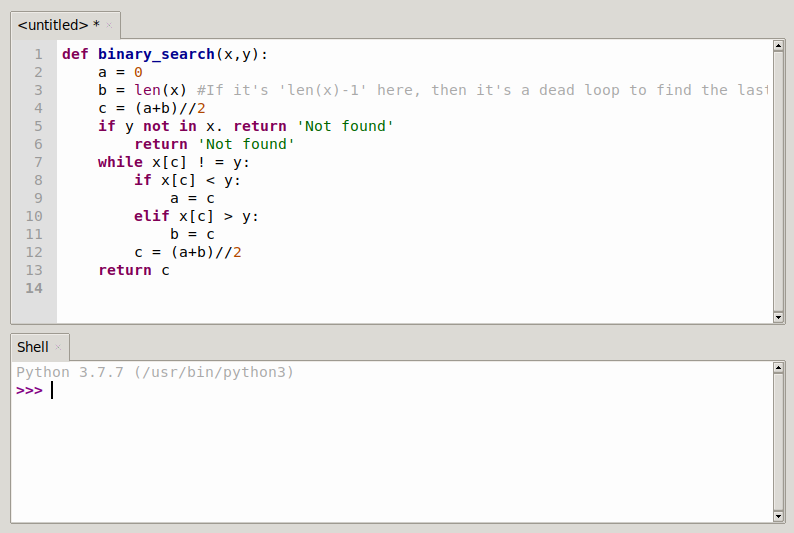This screenshot has width=794, height=533.
Task: Click 'return' keyword on line 6
Action: coord(161,144)
